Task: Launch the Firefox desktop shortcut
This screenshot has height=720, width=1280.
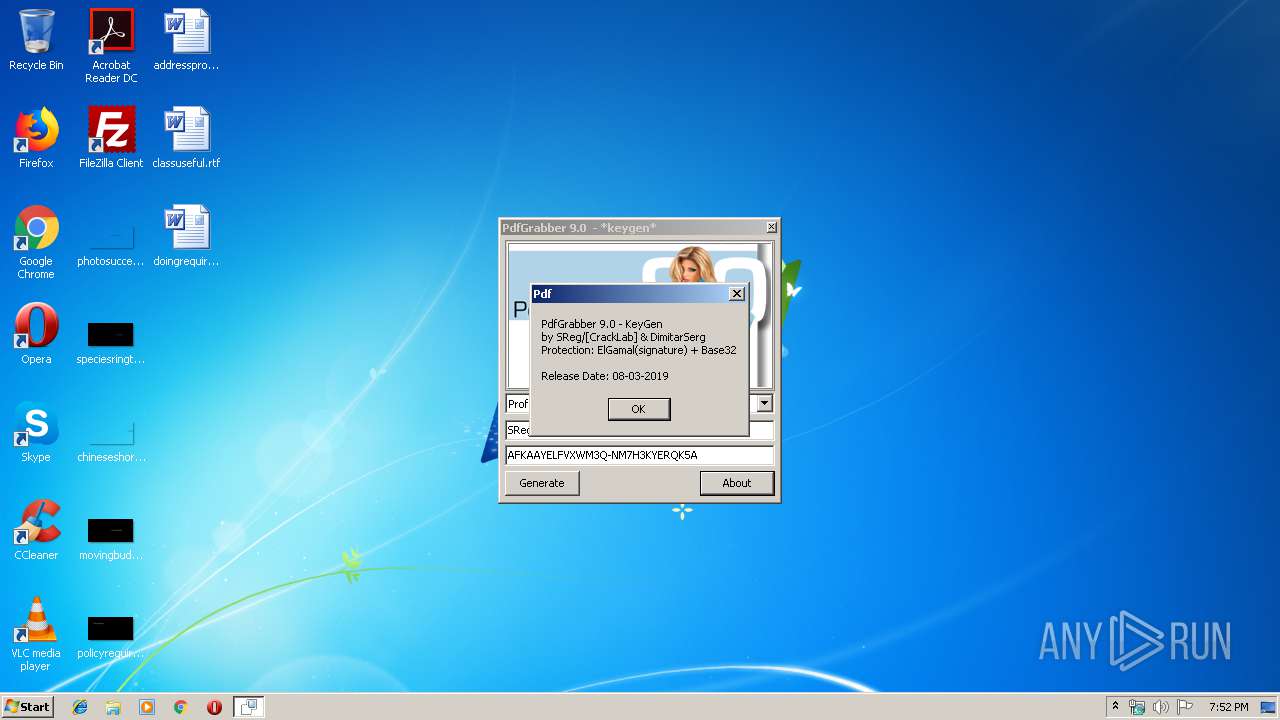Action: click(x=36, y=138)
